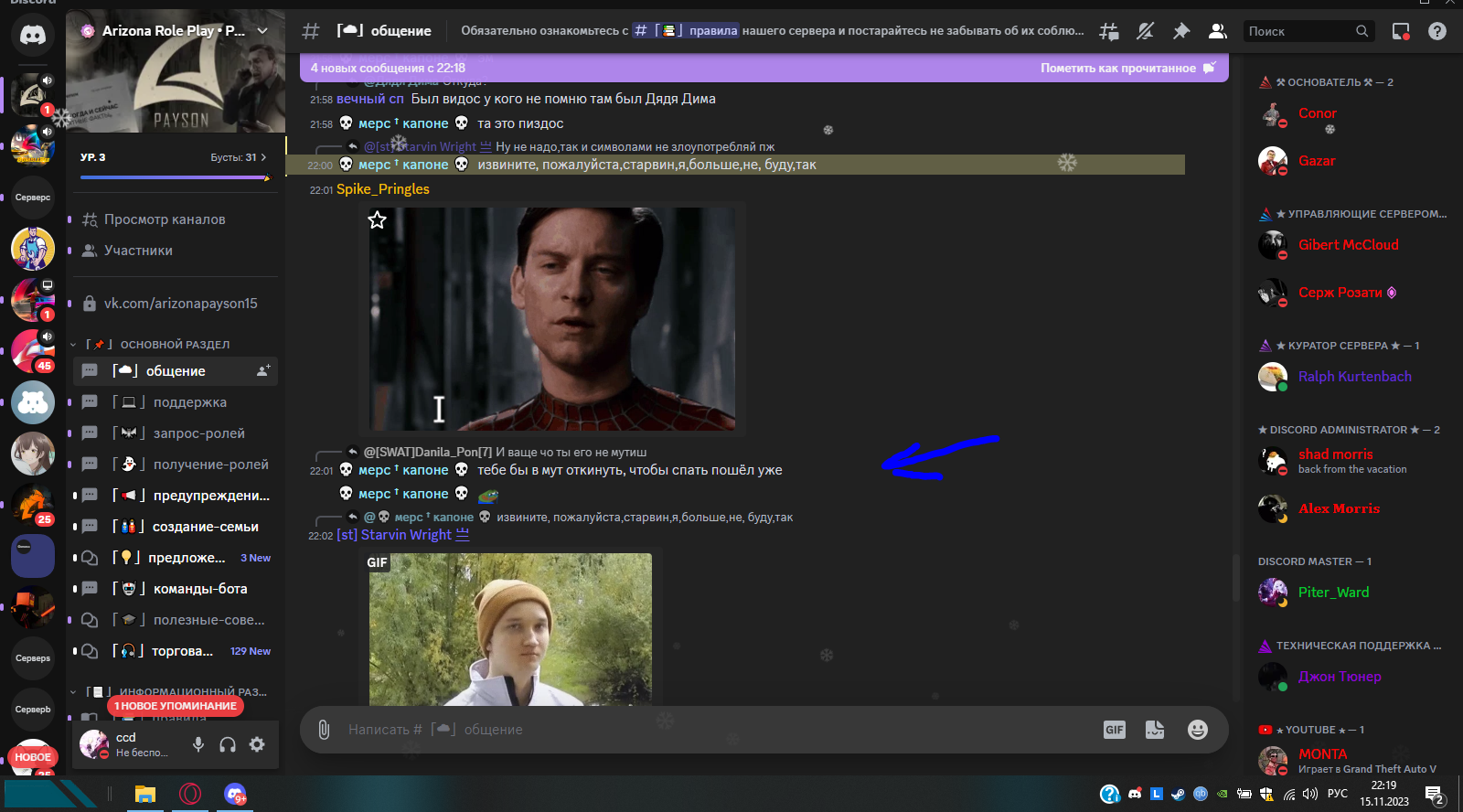The height and width of the screenshot is (812, 1463).
Task: Open Opera browser in taskbar
Action: point(190,794)
